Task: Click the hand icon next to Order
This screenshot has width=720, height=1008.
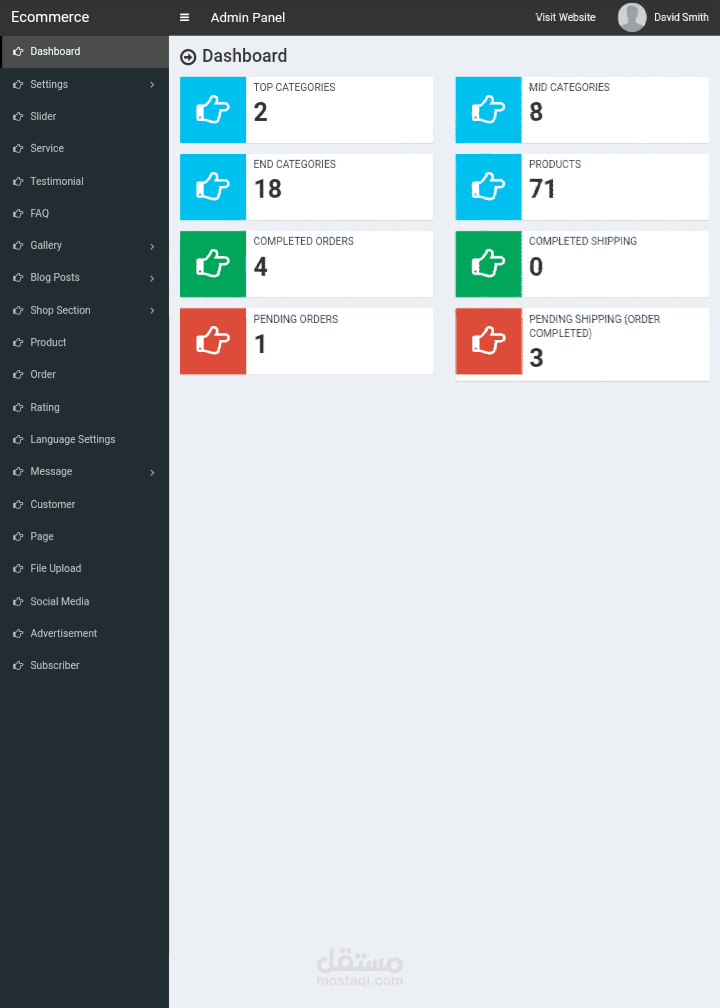Action: pyautogui.click(x=18, y=375)
